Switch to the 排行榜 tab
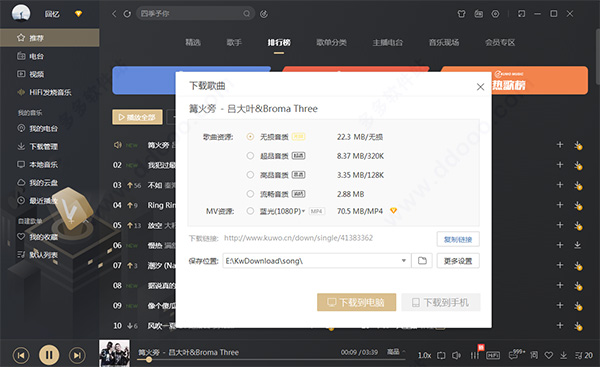The image size is (600, 367). point(279,42)
